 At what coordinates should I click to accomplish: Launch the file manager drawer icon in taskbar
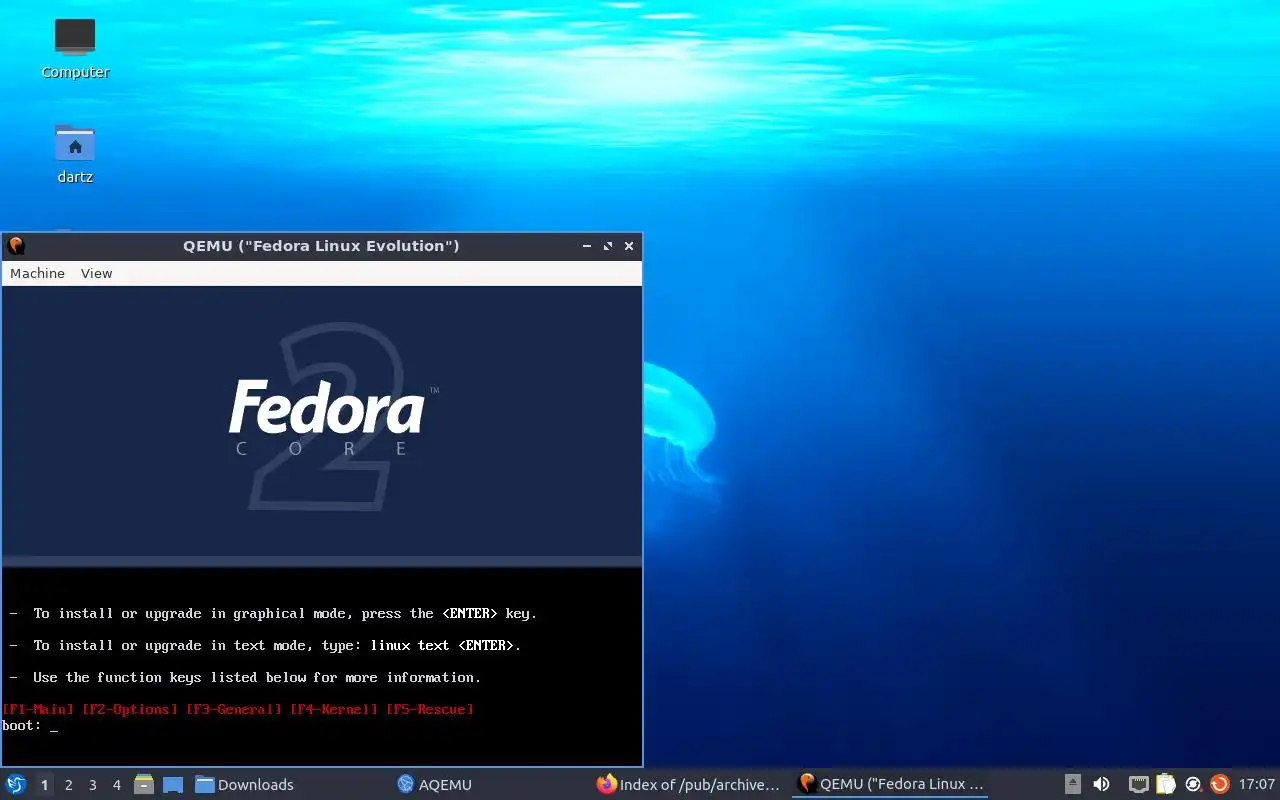coord(144,784)
